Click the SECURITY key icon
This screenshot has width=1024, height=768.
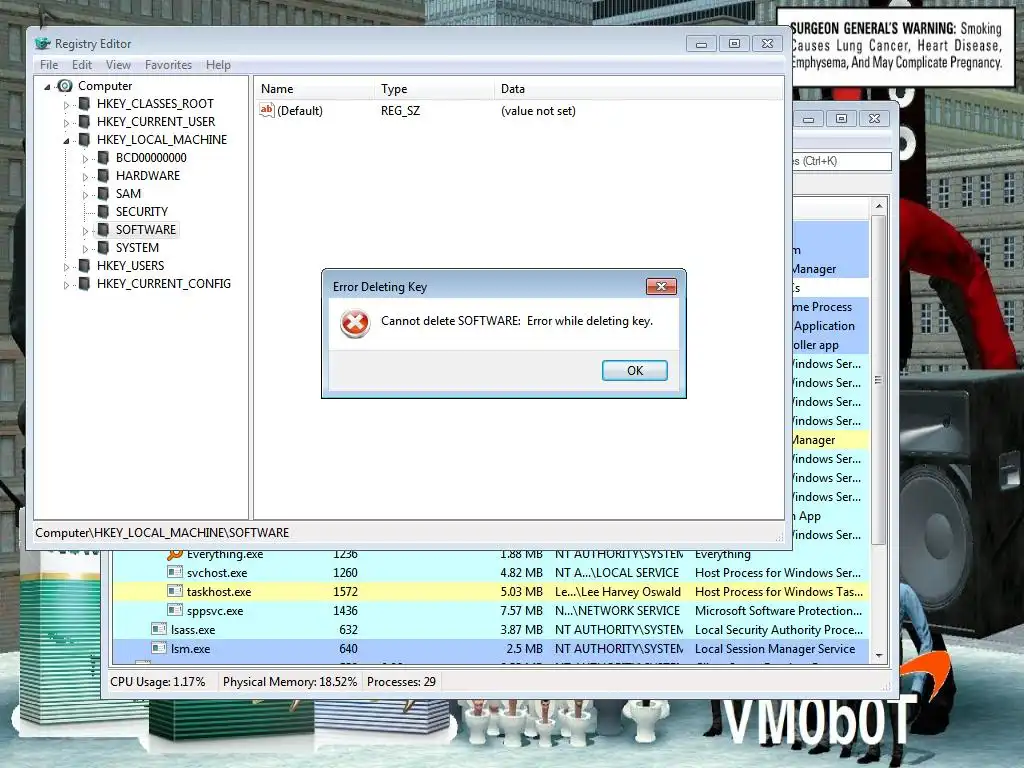click(103, 211)
